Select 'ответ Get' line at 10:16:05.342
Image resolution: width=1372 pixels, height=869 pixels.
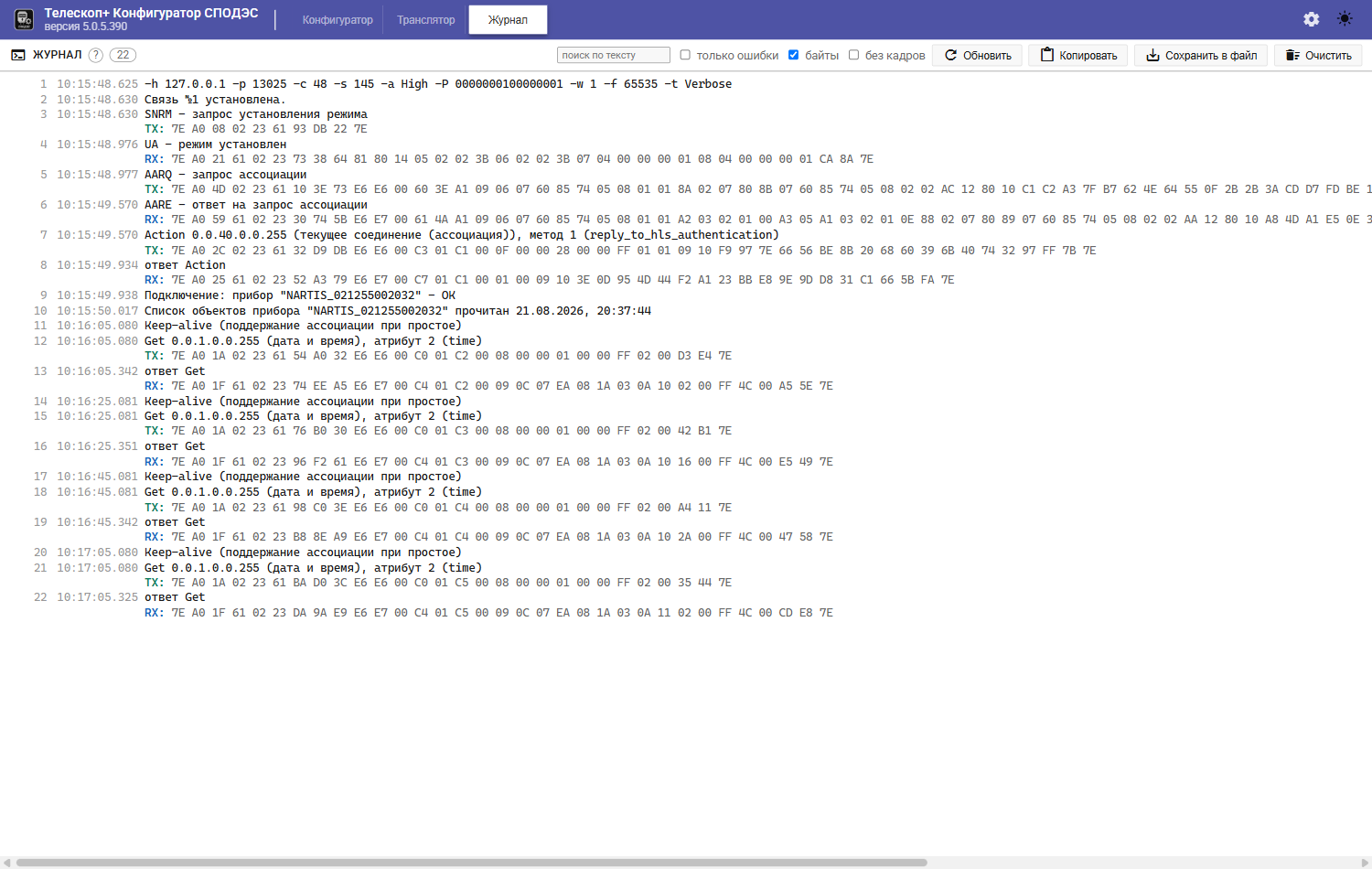point(175,371)
